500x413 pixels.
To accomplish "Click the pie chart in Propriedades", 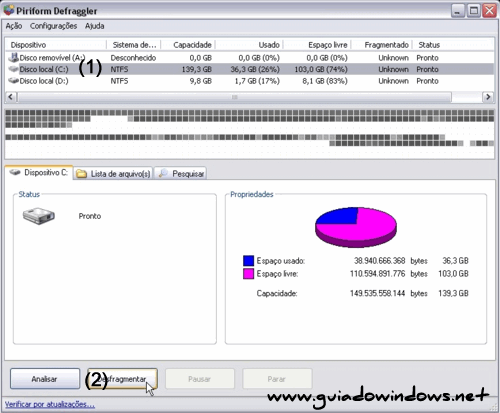I will click(356, 227).
